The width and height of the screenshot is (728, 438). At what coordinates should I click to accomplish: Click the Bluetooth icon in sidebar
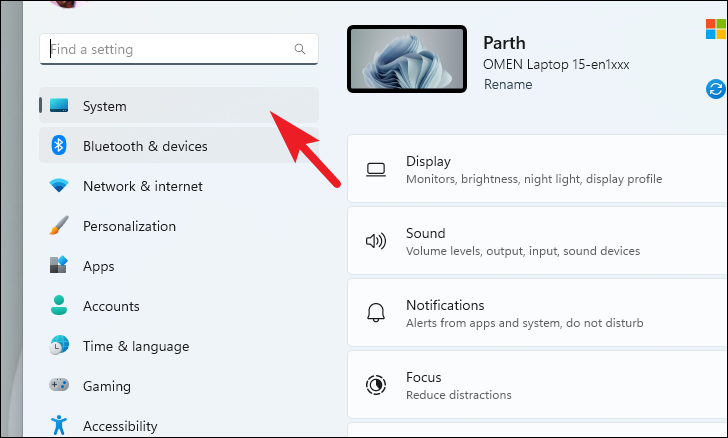(x=58, y=145)
